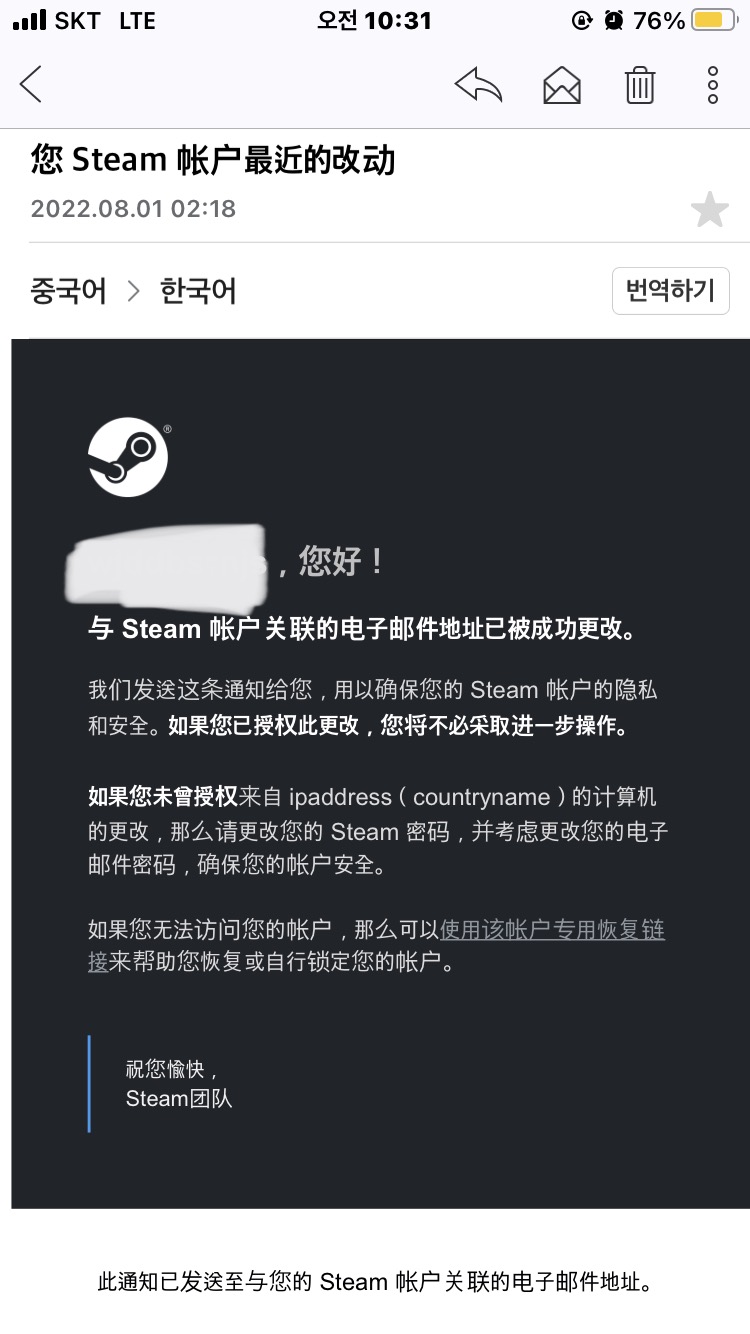Tap the Steam logo in email
The width and height of the screenshot is (750, 1334).
pyautogui.click(x=128, y=457)
